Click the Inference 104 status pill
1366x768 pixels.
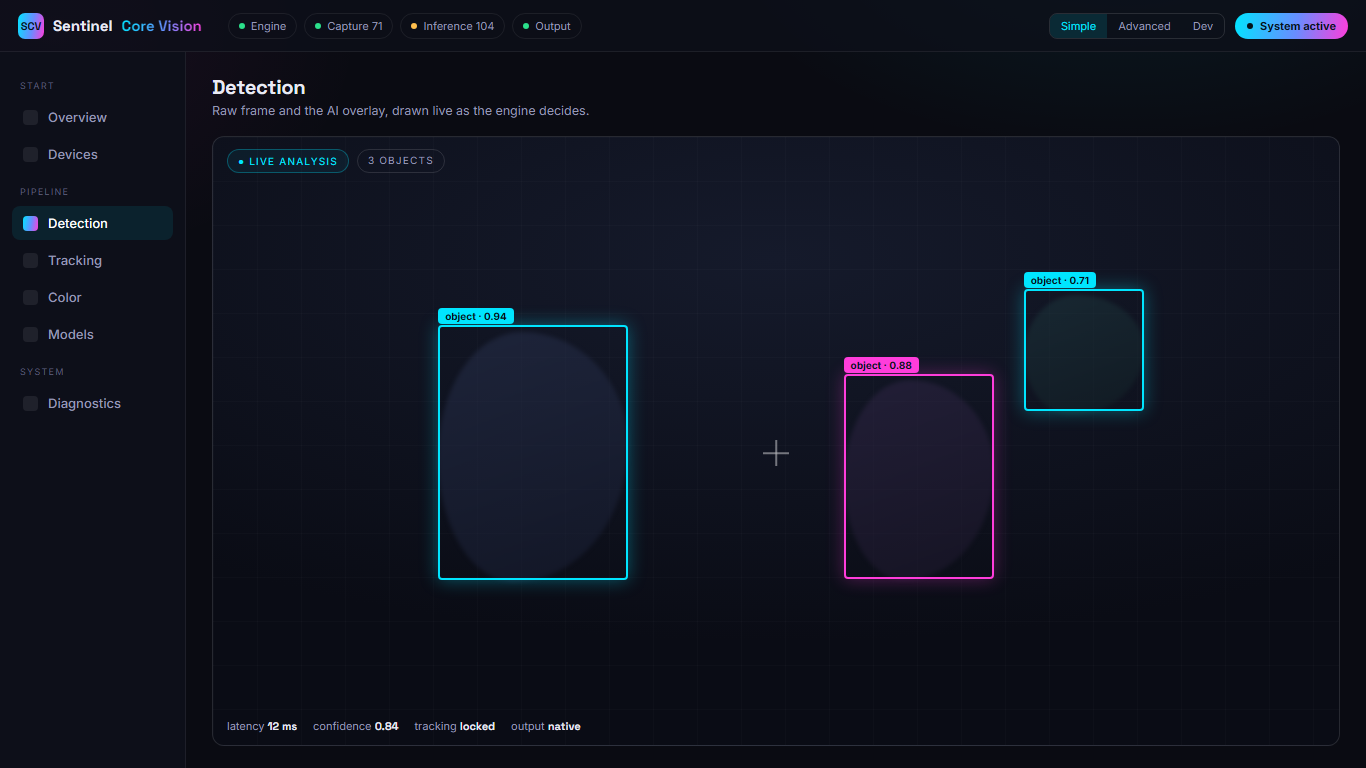click(x=452, y=26)
